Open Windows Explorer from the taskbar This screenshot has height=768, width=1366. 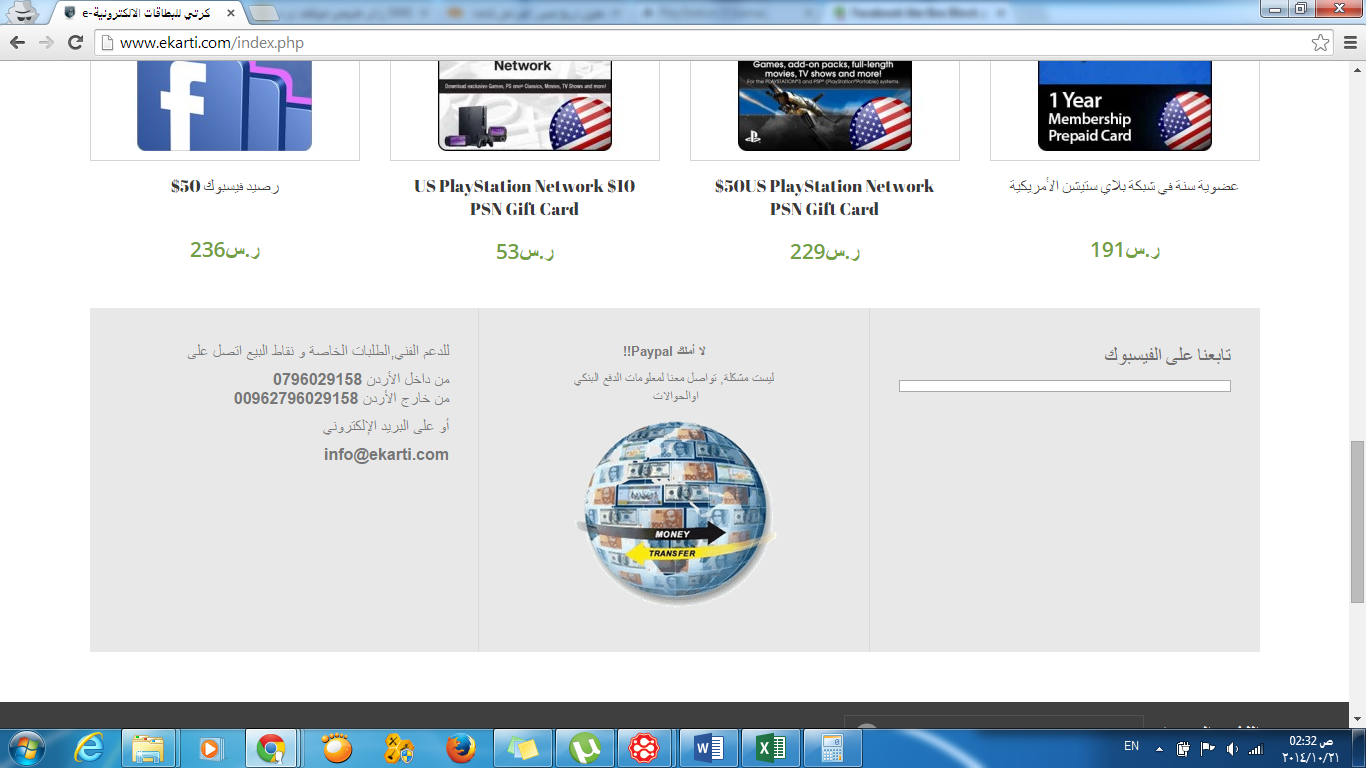[x=148, y=748]
